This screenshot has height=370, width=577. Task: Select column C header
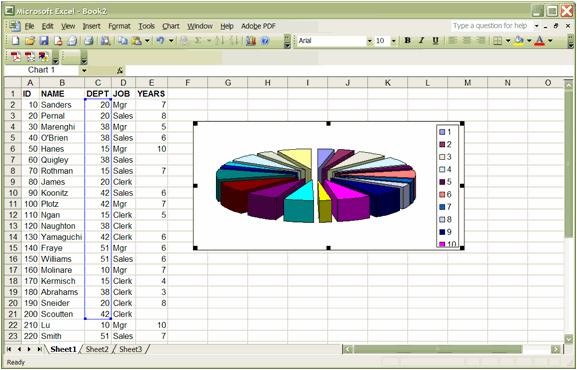(x=98, y=83)
